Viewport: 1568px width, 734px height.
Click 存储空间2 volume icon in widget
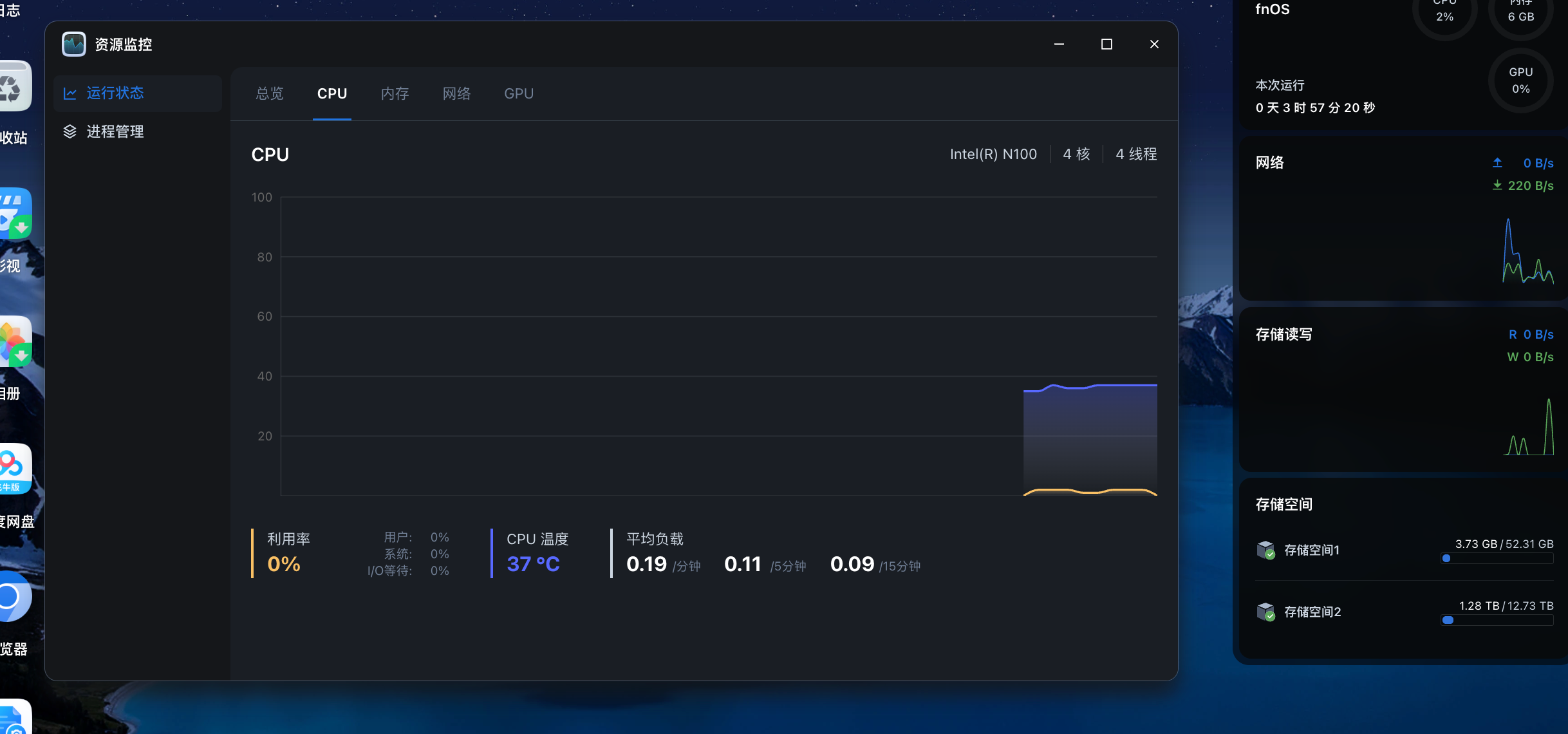1265,612
